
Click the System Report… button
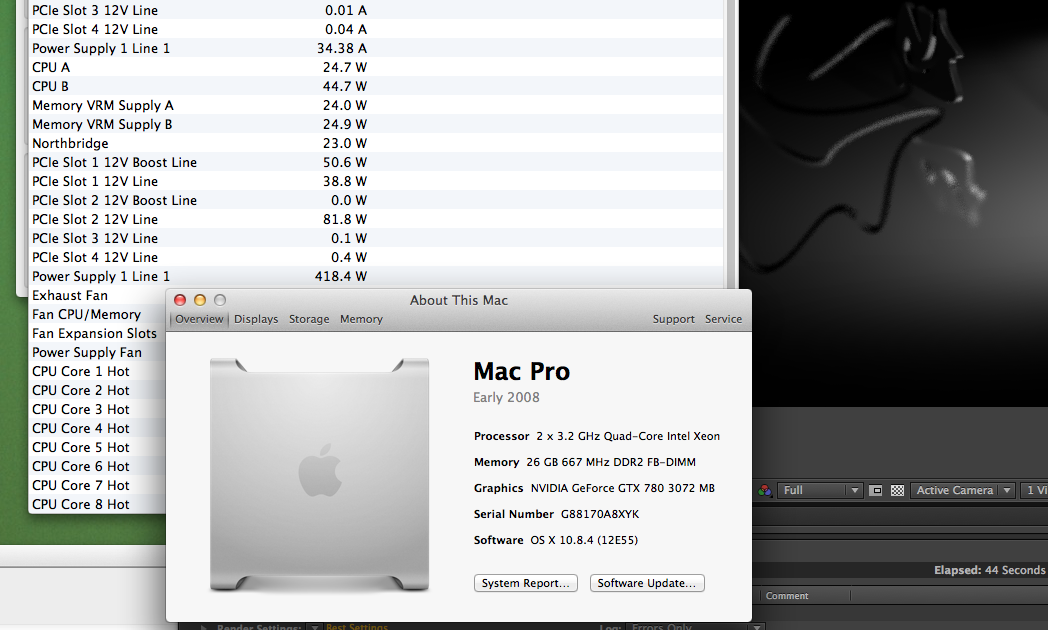pyautogui.click(x=525, y=583)
